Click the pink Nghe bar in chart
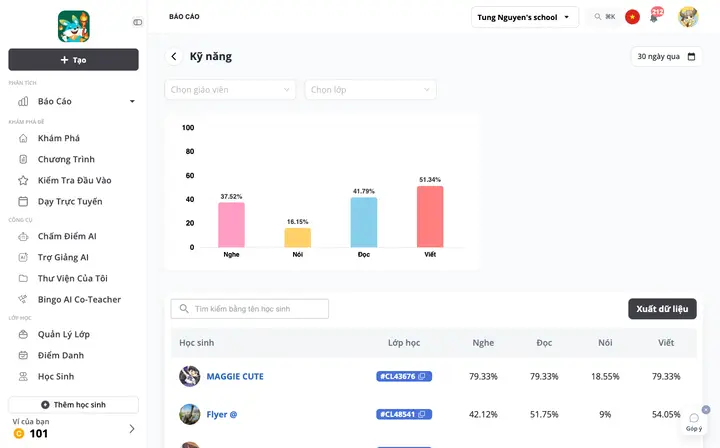 [231, 225]
